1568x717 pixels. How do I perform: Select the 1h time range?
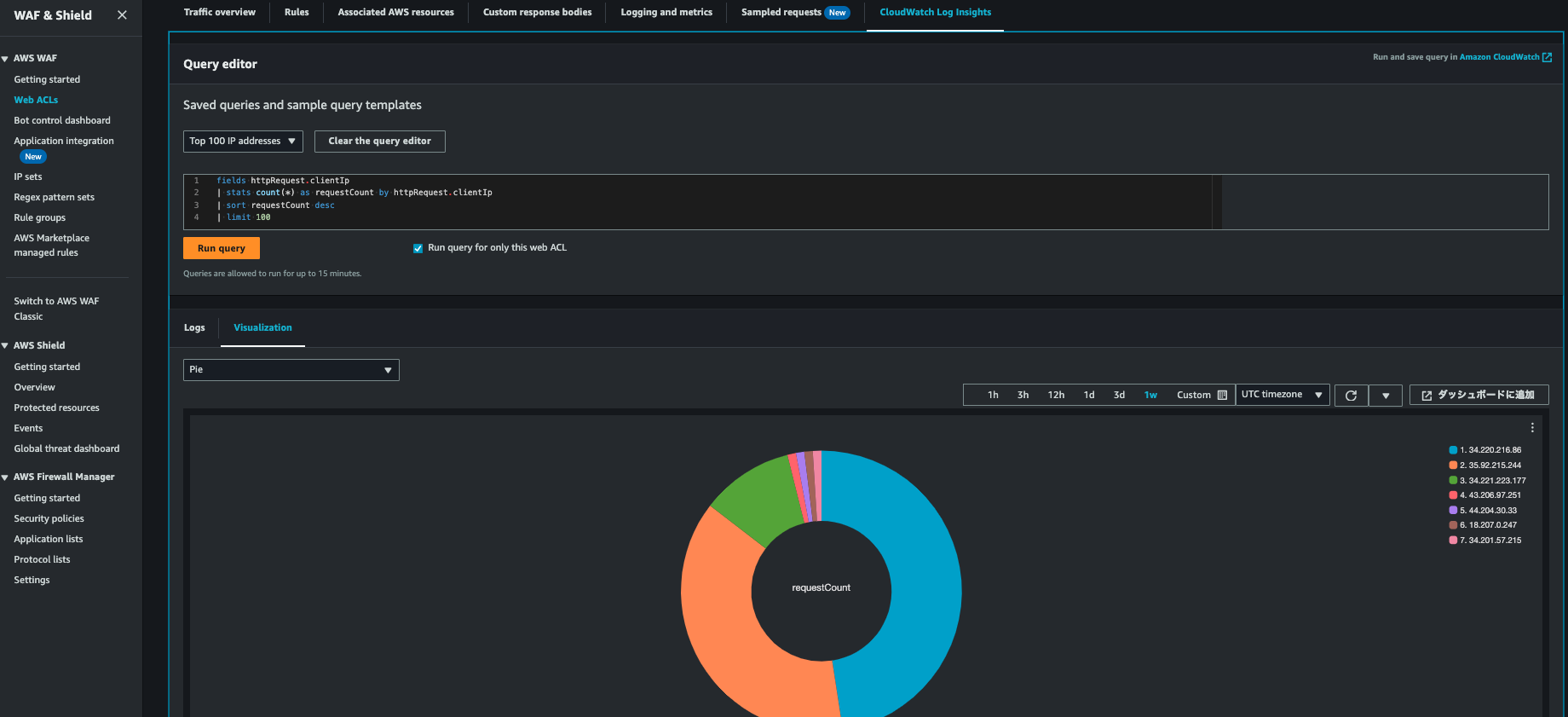point(993,396)
